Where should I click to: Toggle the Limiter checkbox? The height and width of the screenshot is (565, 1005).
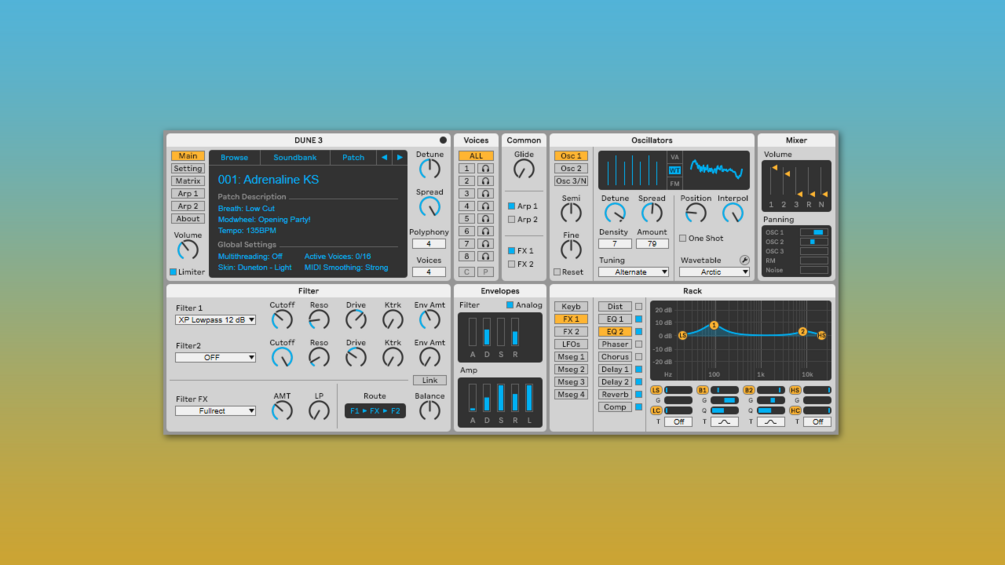[x=173, y=272]
